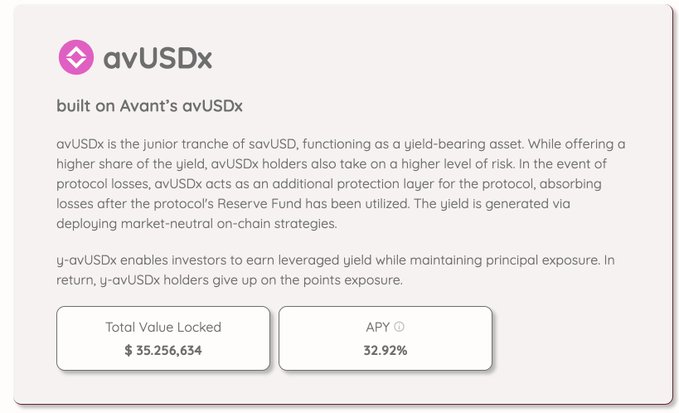Click the pink avUSDx logo icon
The image size is (679, 413).
[x=76, y=57]
